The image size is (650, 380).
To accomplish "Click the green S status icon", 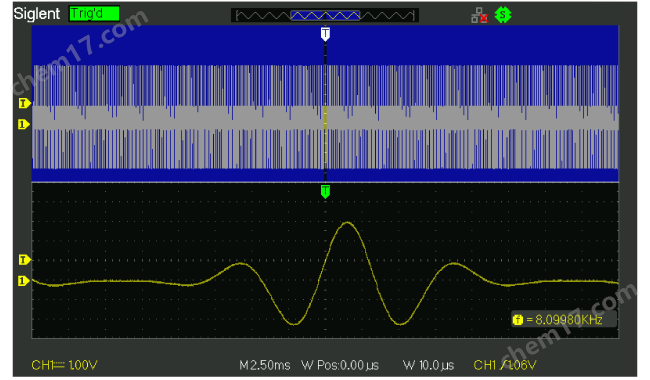I will [x=503, y=15].
